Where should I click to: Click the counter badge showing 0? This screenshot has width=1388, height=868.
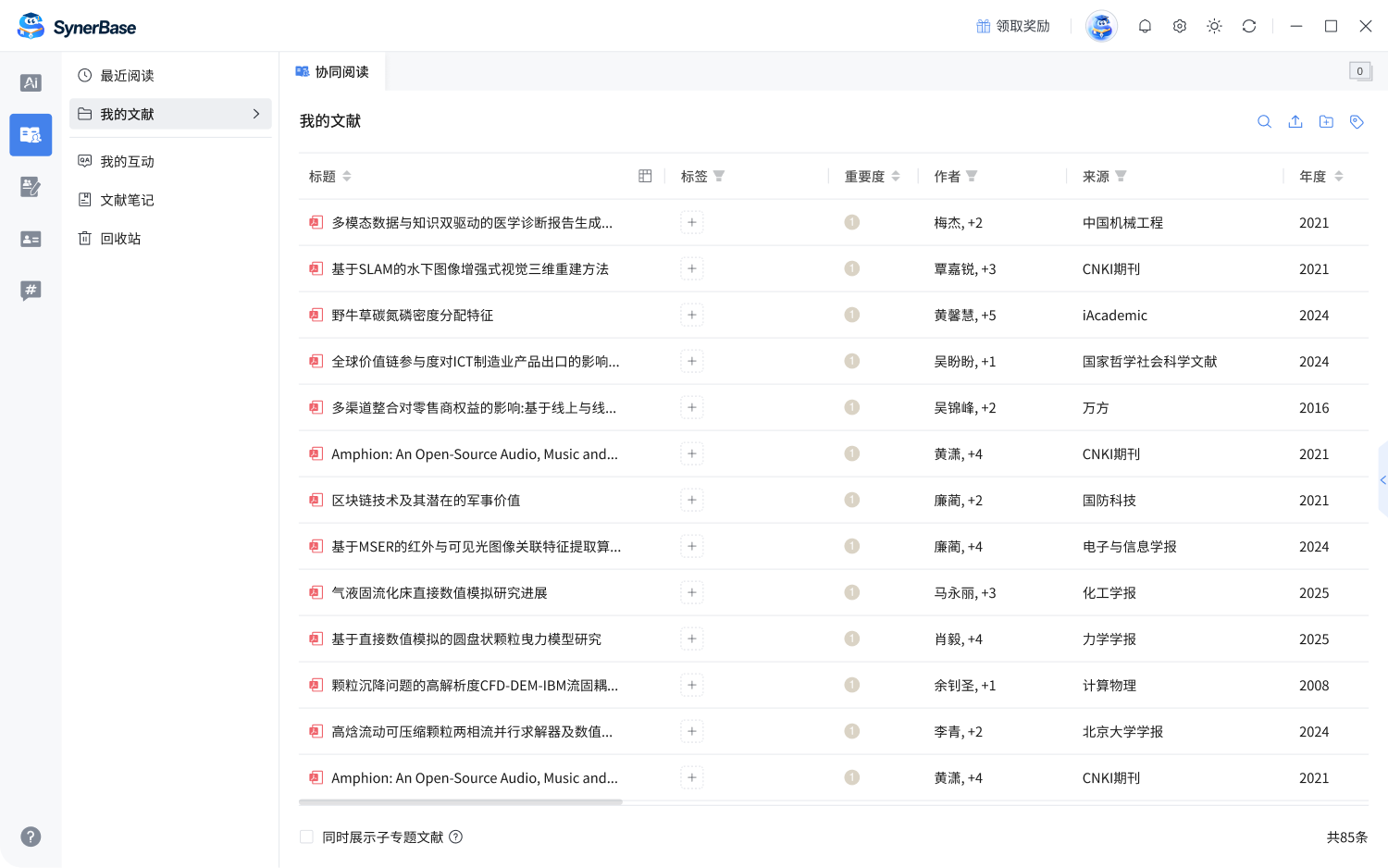[x=1359, y=71]
